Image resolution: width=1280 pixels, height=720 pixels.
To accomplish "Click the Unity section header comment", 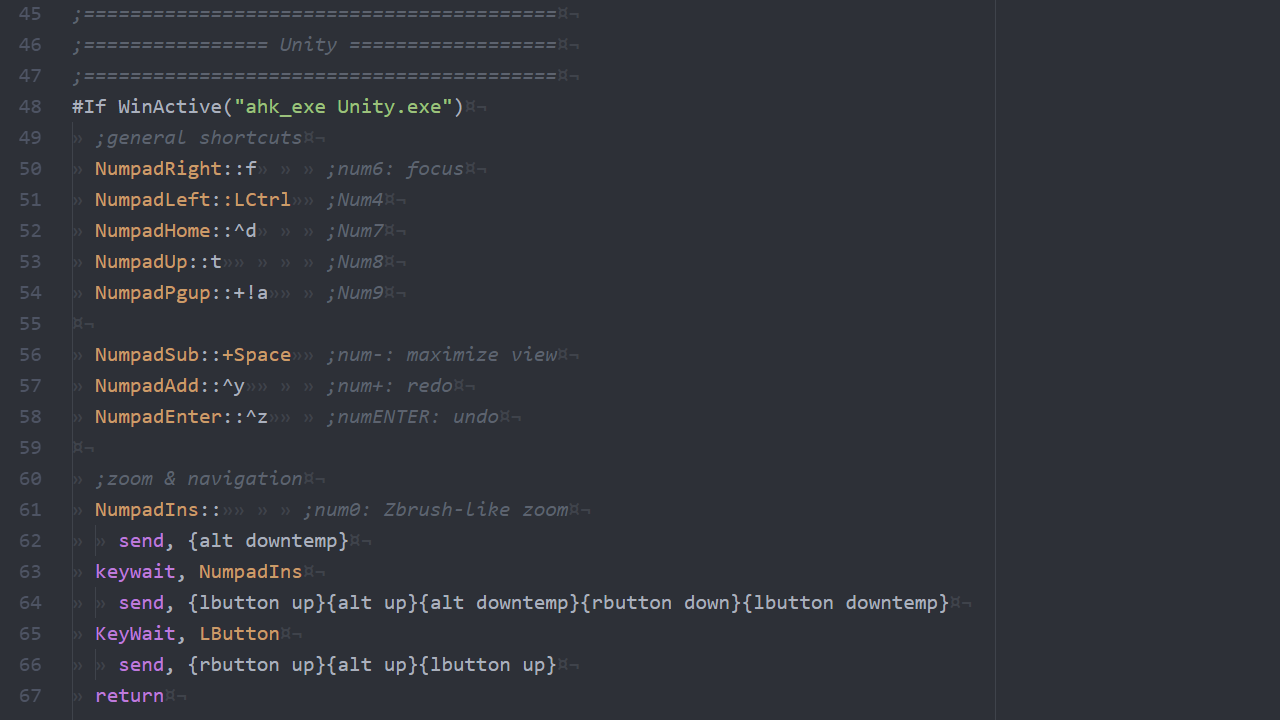I will tap(314, 45).
